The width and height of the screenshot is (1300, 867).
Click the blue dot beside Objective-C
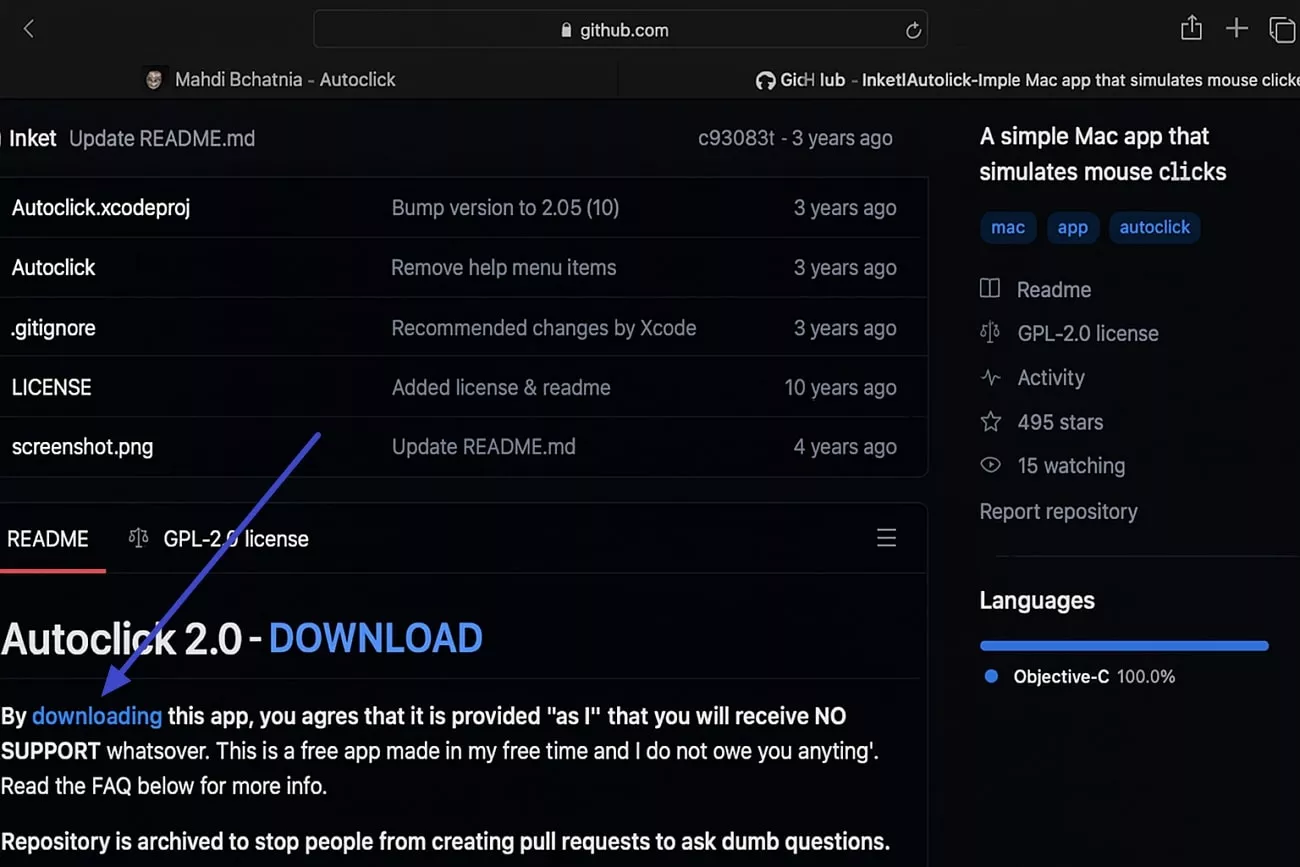(x=991, y=676)
